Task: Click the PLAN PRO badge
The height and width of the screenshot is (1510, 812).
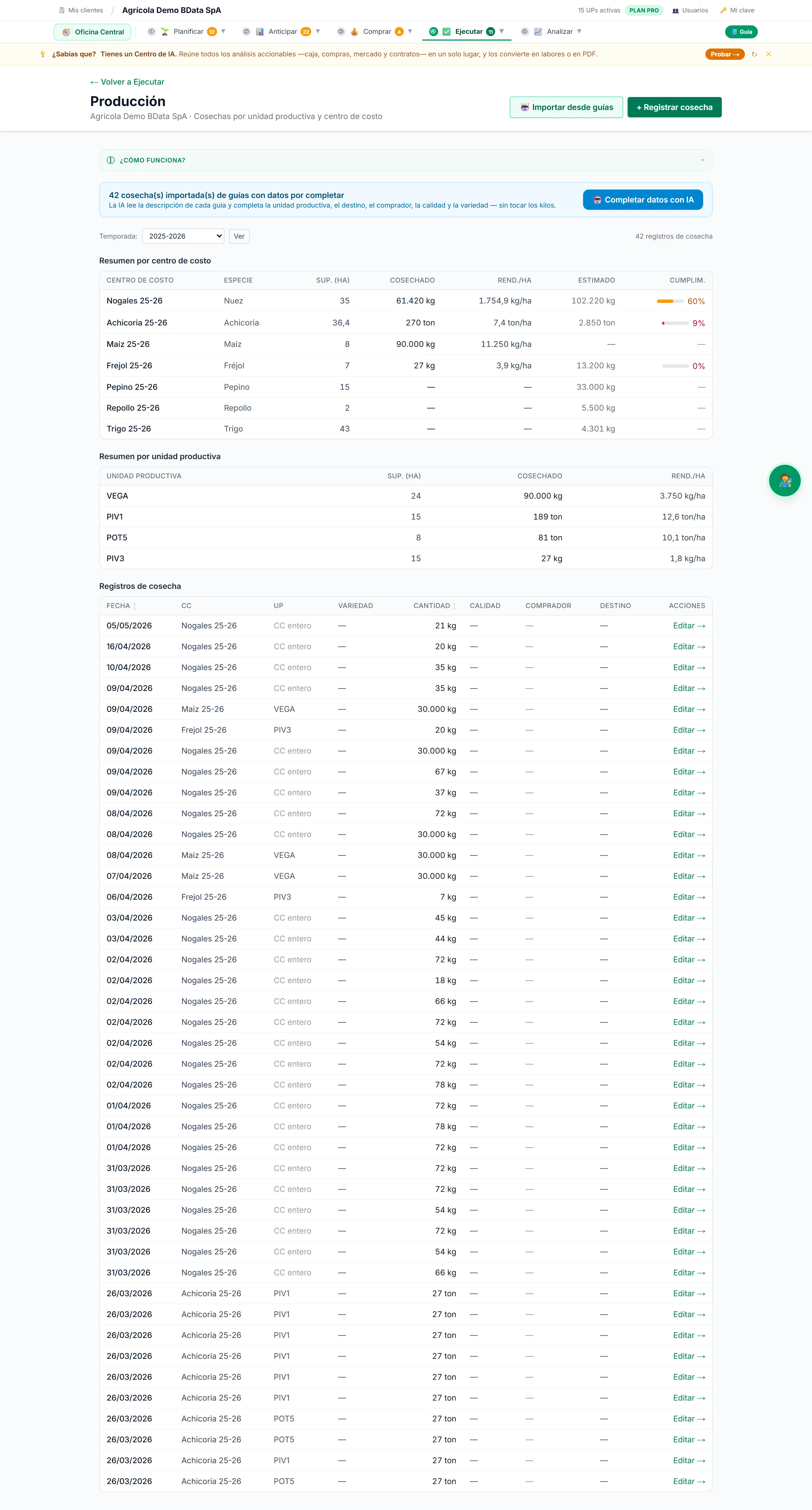Action: click(644, 10)
